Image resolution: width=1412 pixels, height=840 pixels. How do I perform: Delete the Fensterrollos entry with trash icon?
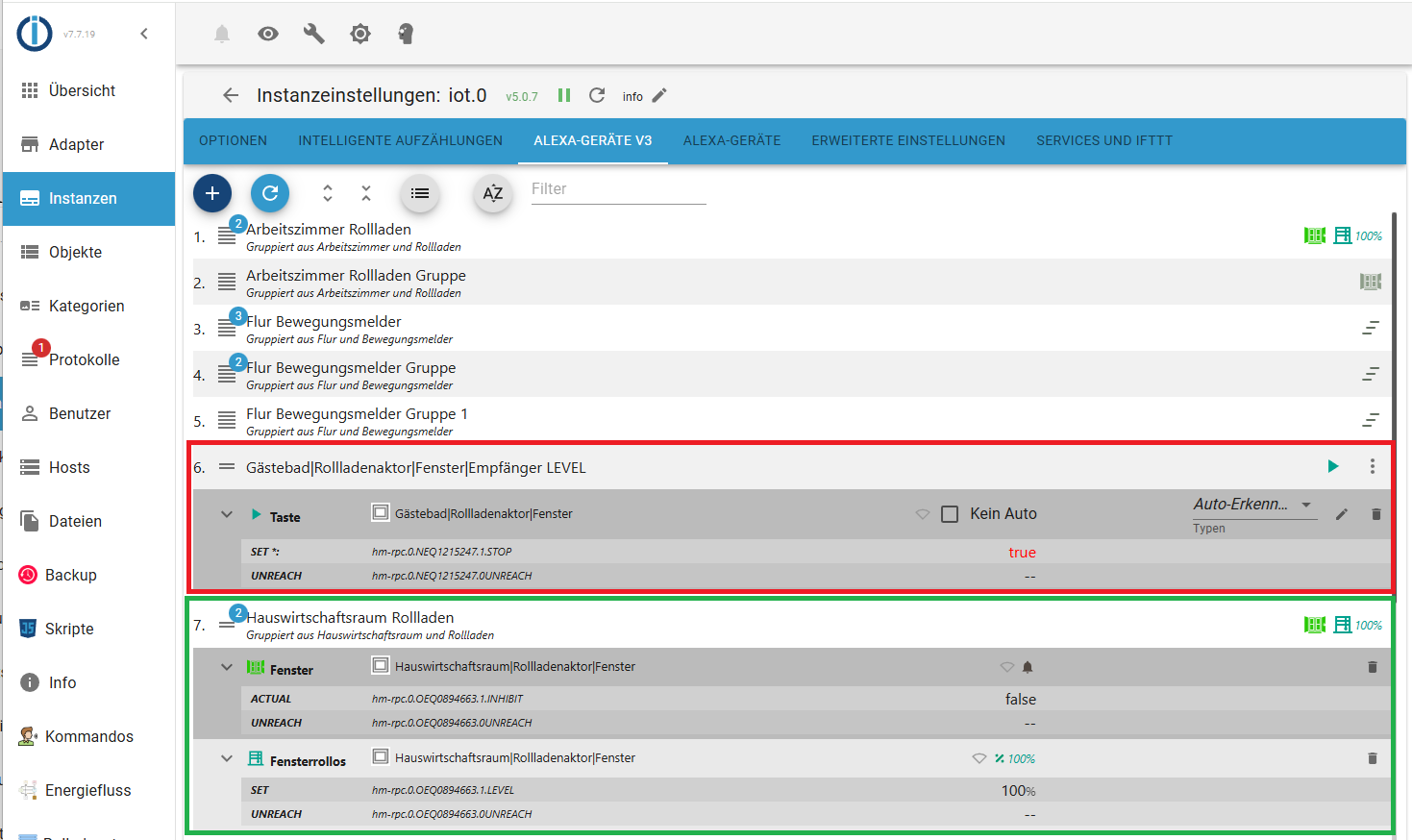tap(1373, 758)
